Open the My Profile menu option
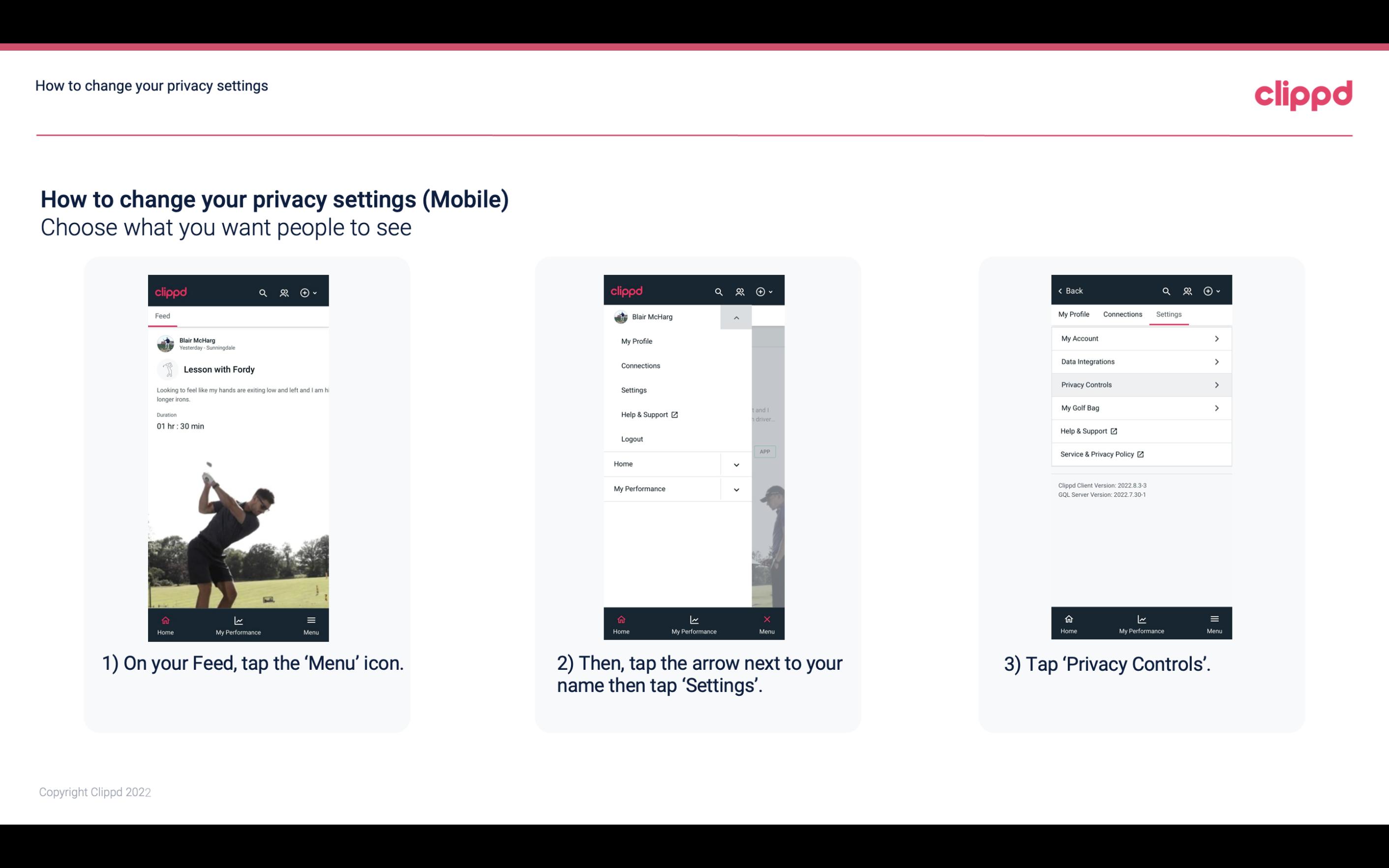 [x=636, y=341]
